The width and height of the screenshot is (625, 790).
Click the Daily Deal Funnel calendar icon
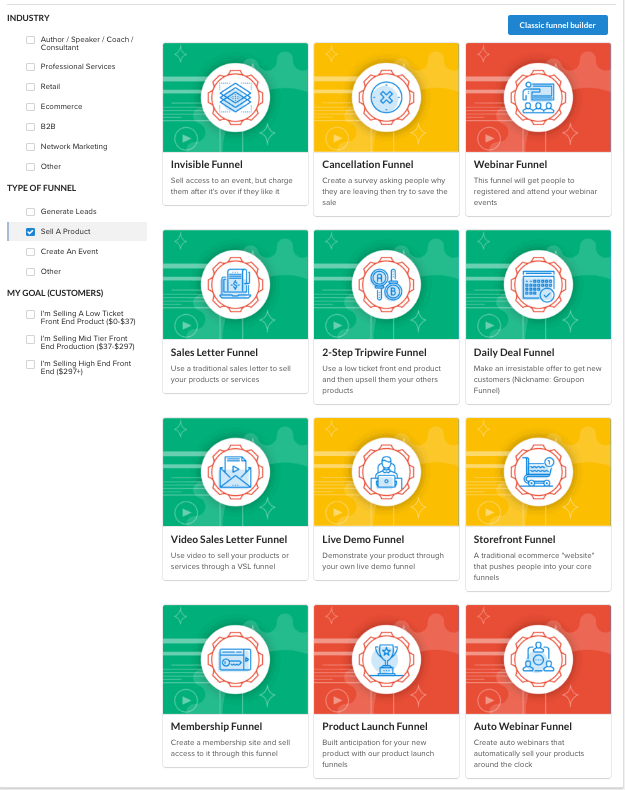tap(538, 285)
